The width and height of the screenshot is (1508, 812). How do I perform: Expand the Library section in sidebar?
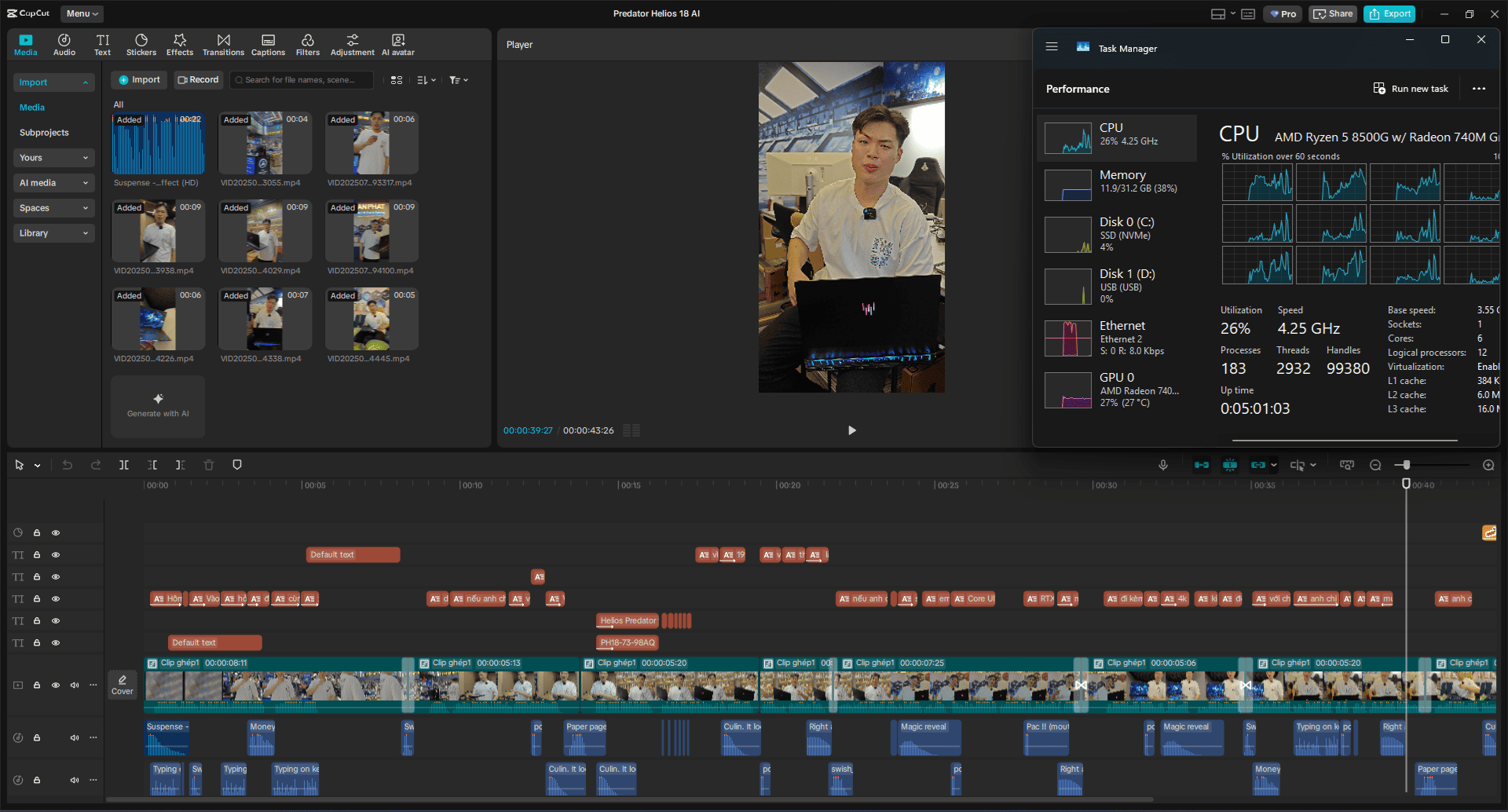tap(53, 233)
